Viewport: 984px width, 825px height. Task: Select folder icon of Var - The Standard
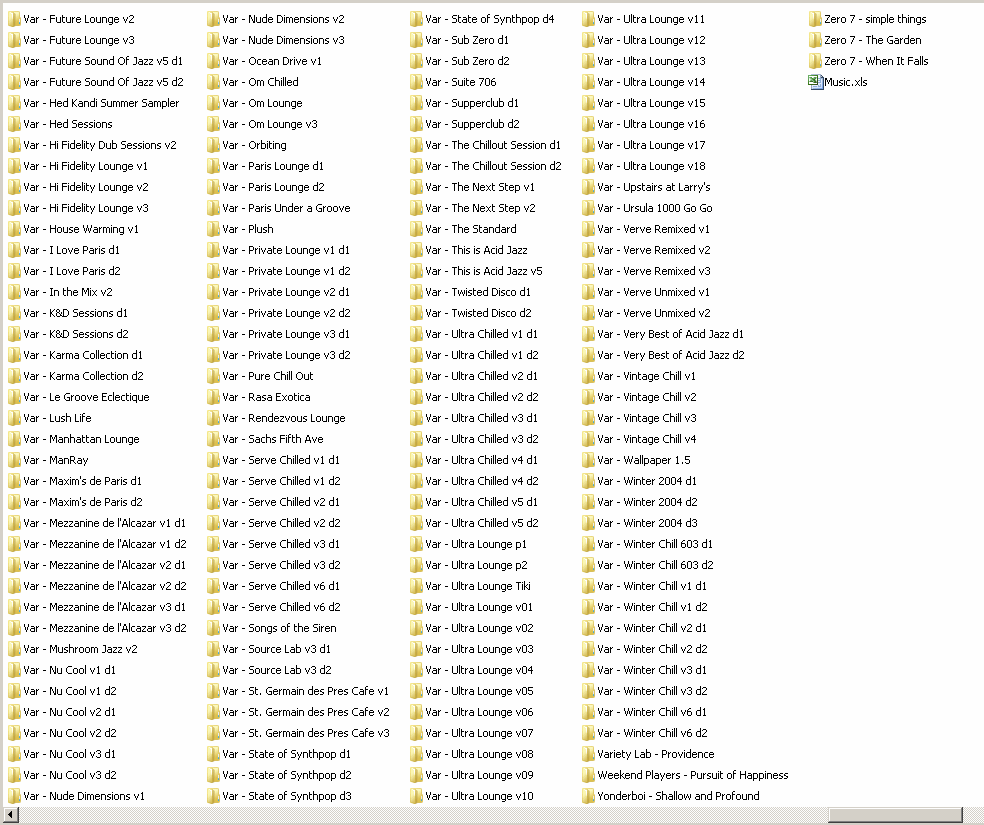(416, 230)
